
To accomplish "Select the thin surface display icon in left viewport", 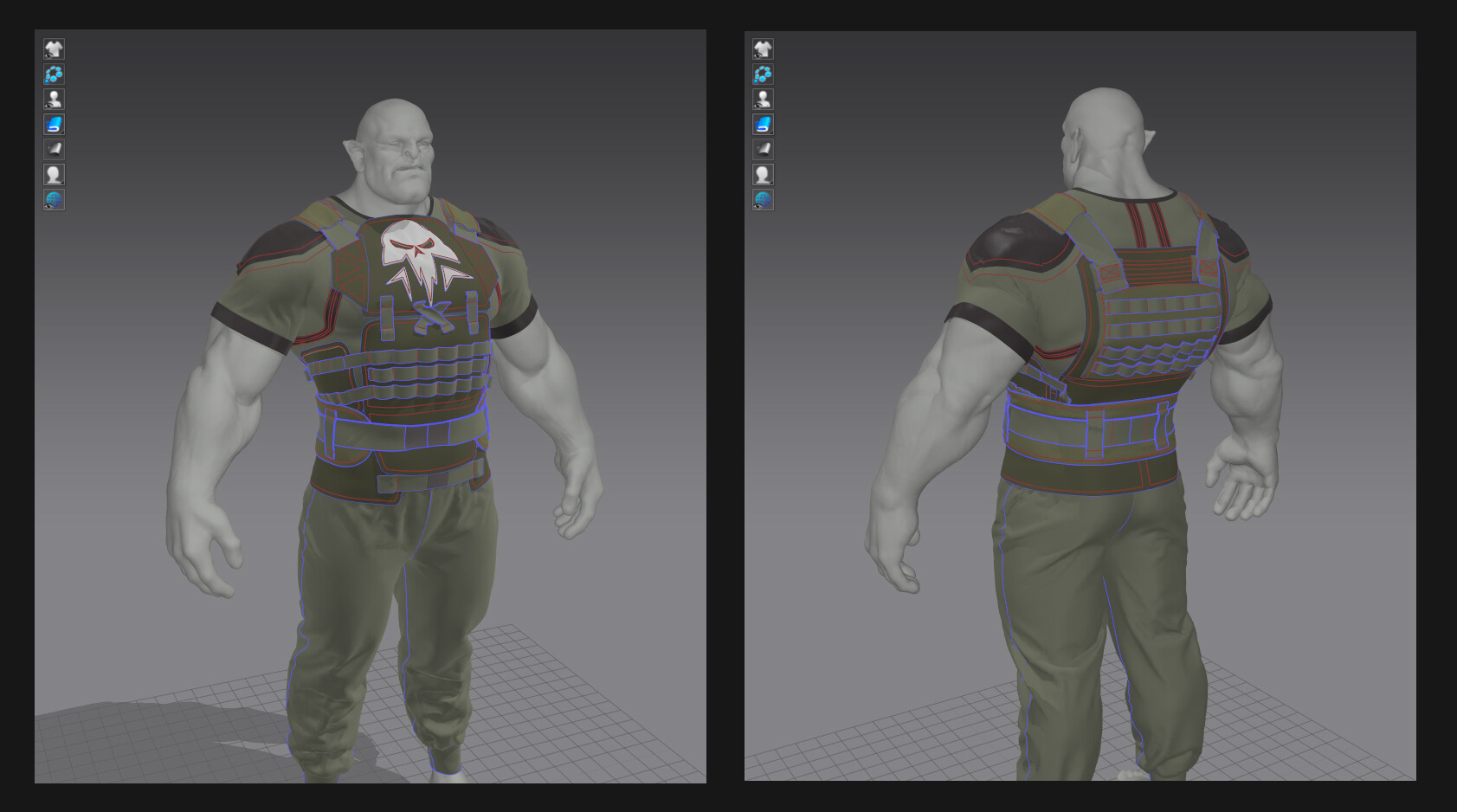I will click(x=54, y=147).
